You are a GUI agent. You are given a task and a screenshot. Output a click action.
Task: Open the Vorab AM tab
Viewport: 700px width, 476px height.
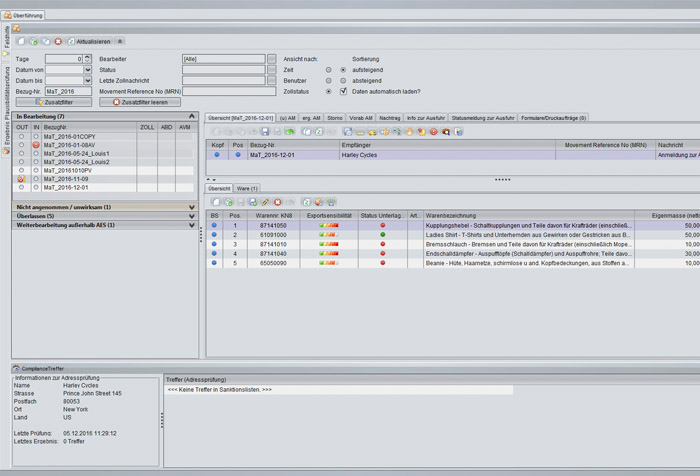361,118
